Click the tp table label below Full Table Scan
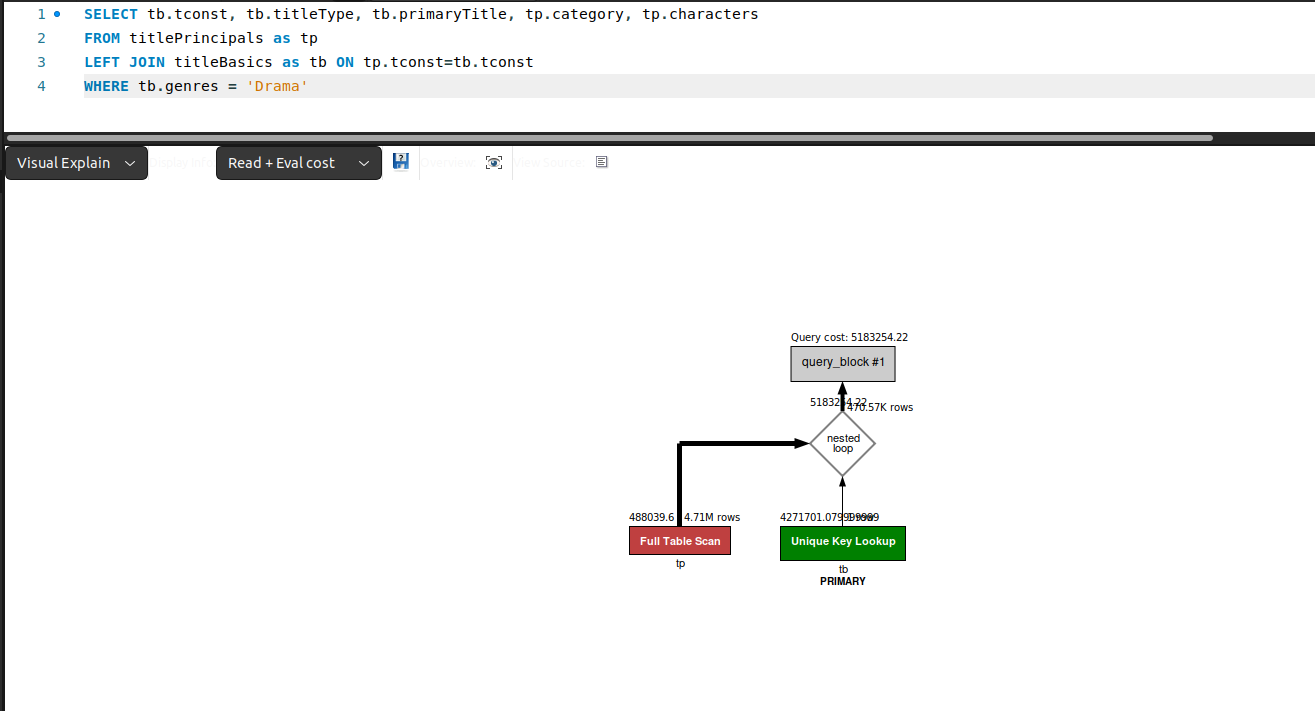1315x711 pixels. coord(680,563)
